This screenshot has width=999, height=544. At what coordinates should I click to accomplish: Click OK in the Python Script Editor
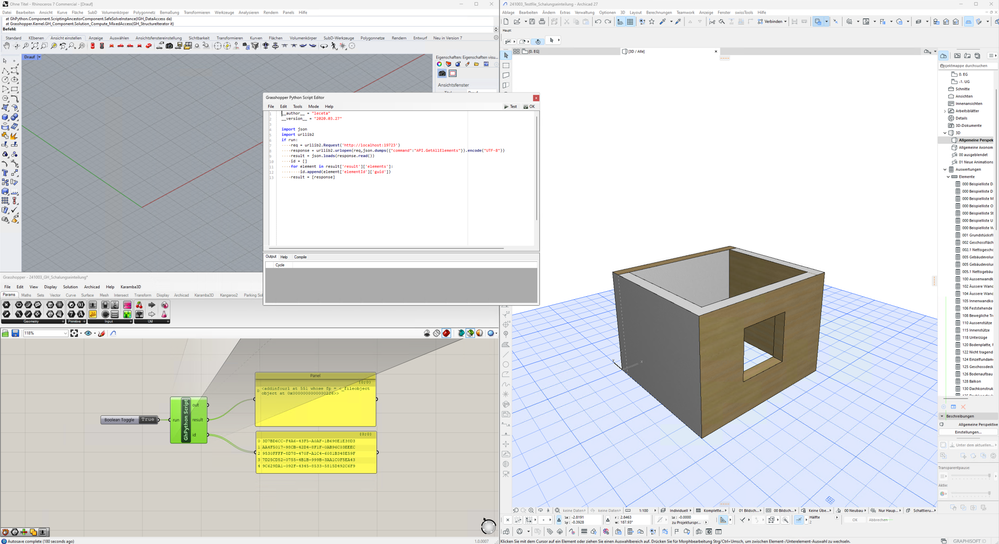click(x=530, y=106)
